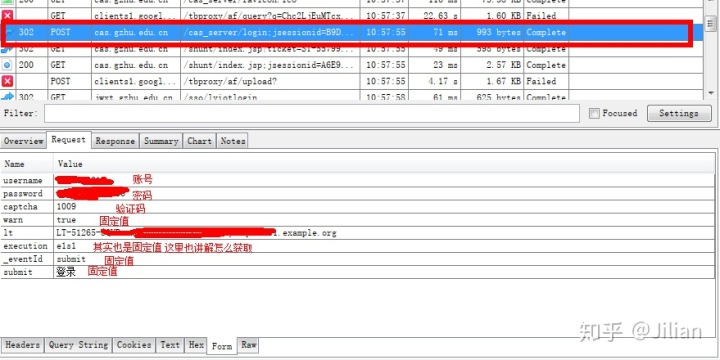Viewport: 720px width, 360px height.
Task: Switch to the Query String view
Action: point(79,344)
